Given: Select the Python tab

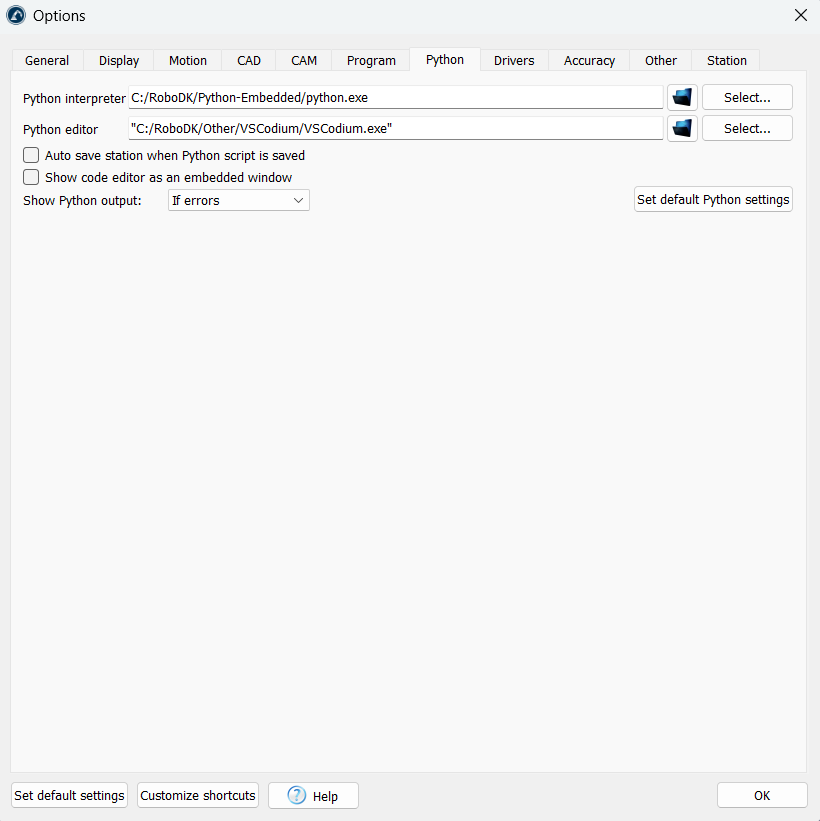Looking at the screenshot, I should pos(445,60).
